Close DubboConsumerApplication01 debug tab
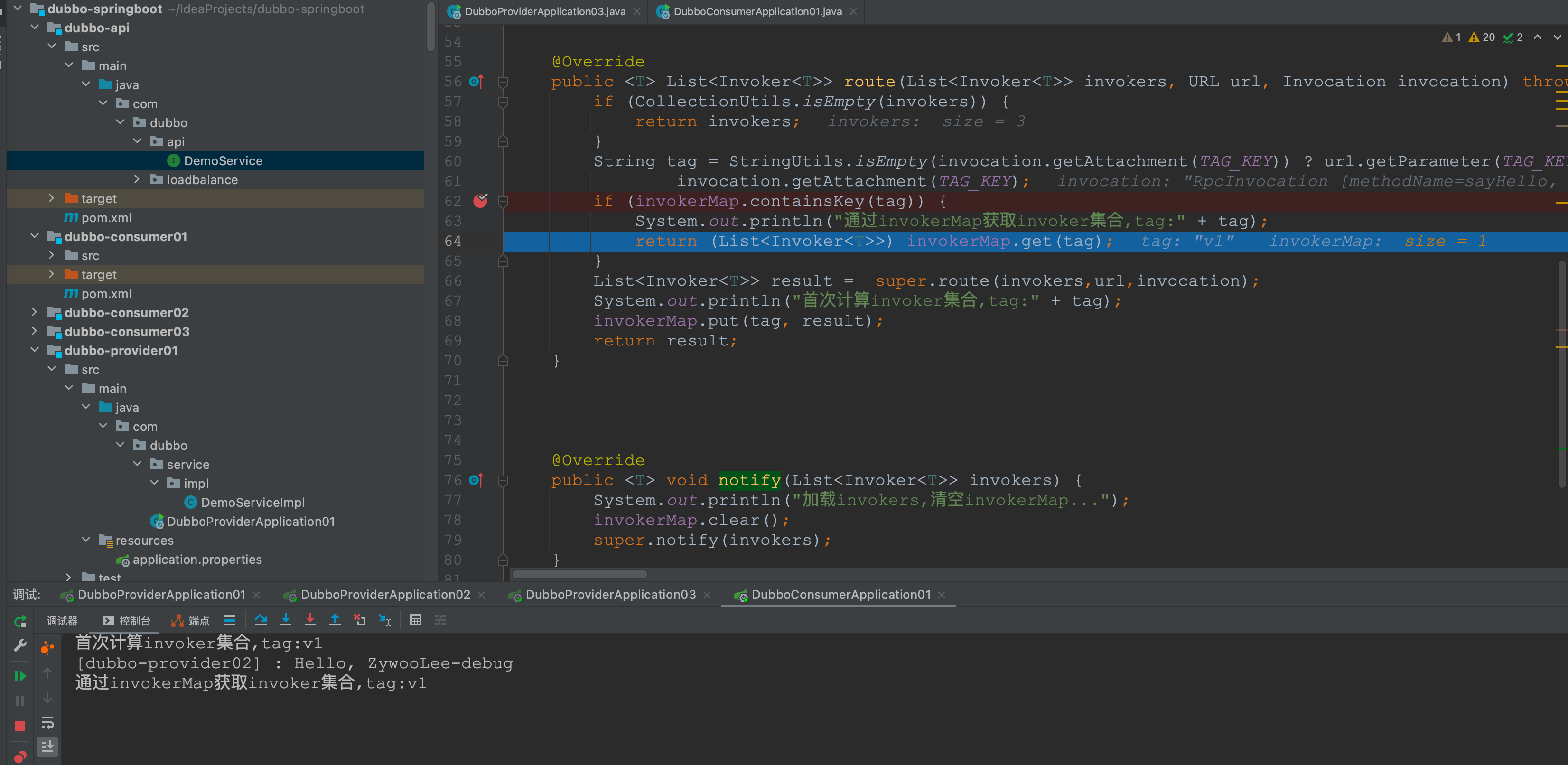Viewport: 1568px width, 765px height. tap(942, 595)
